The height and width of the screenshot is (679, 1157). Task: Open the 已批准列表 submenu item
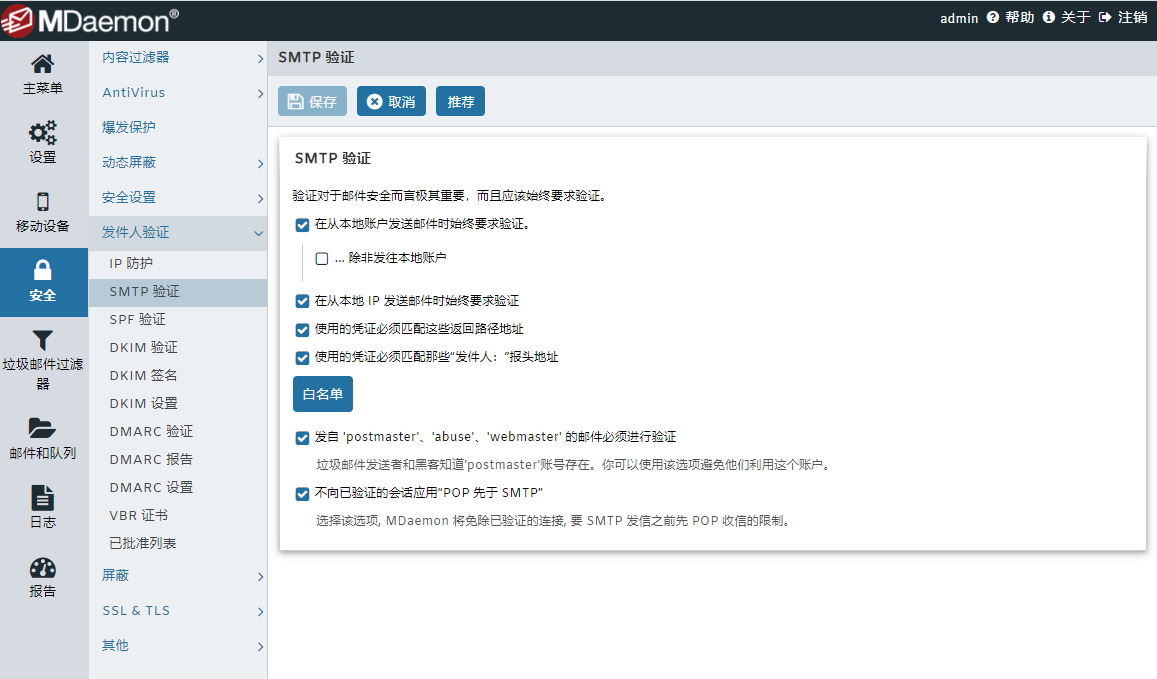point(178,544)
